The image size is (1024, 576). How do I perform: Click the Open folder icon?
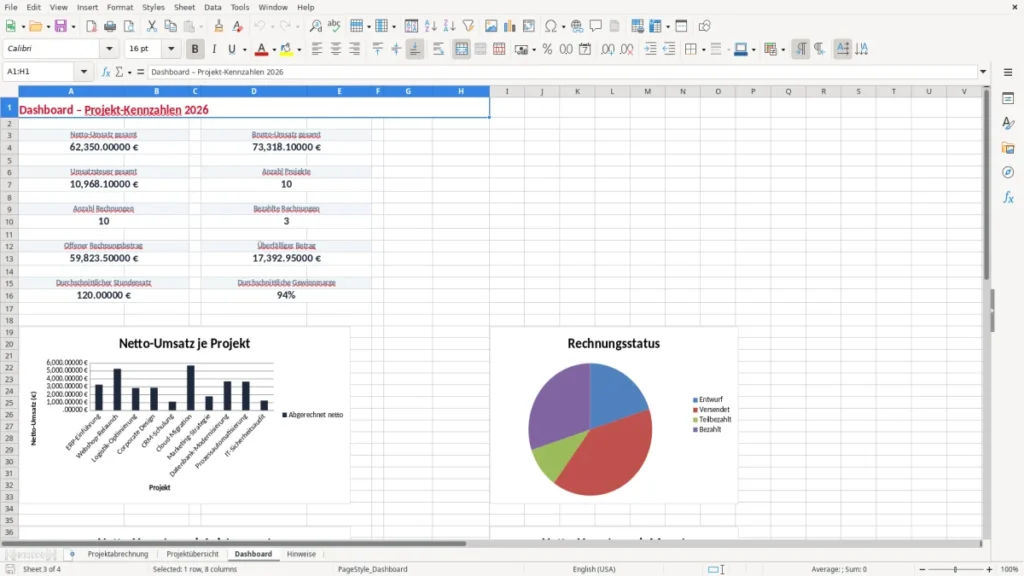[35, 26]
